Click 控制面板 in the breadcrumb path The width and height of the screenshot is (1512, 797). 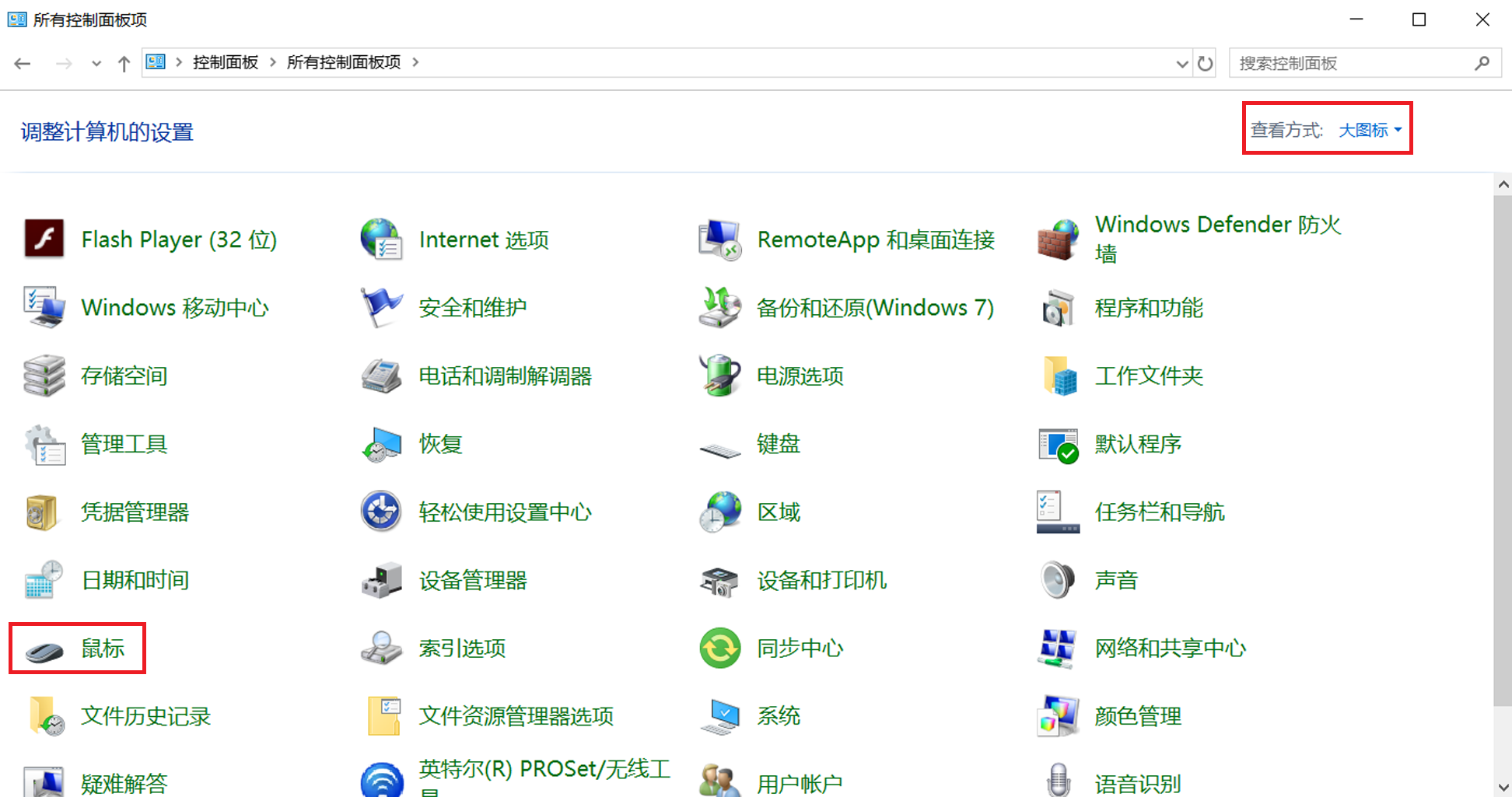226,62
